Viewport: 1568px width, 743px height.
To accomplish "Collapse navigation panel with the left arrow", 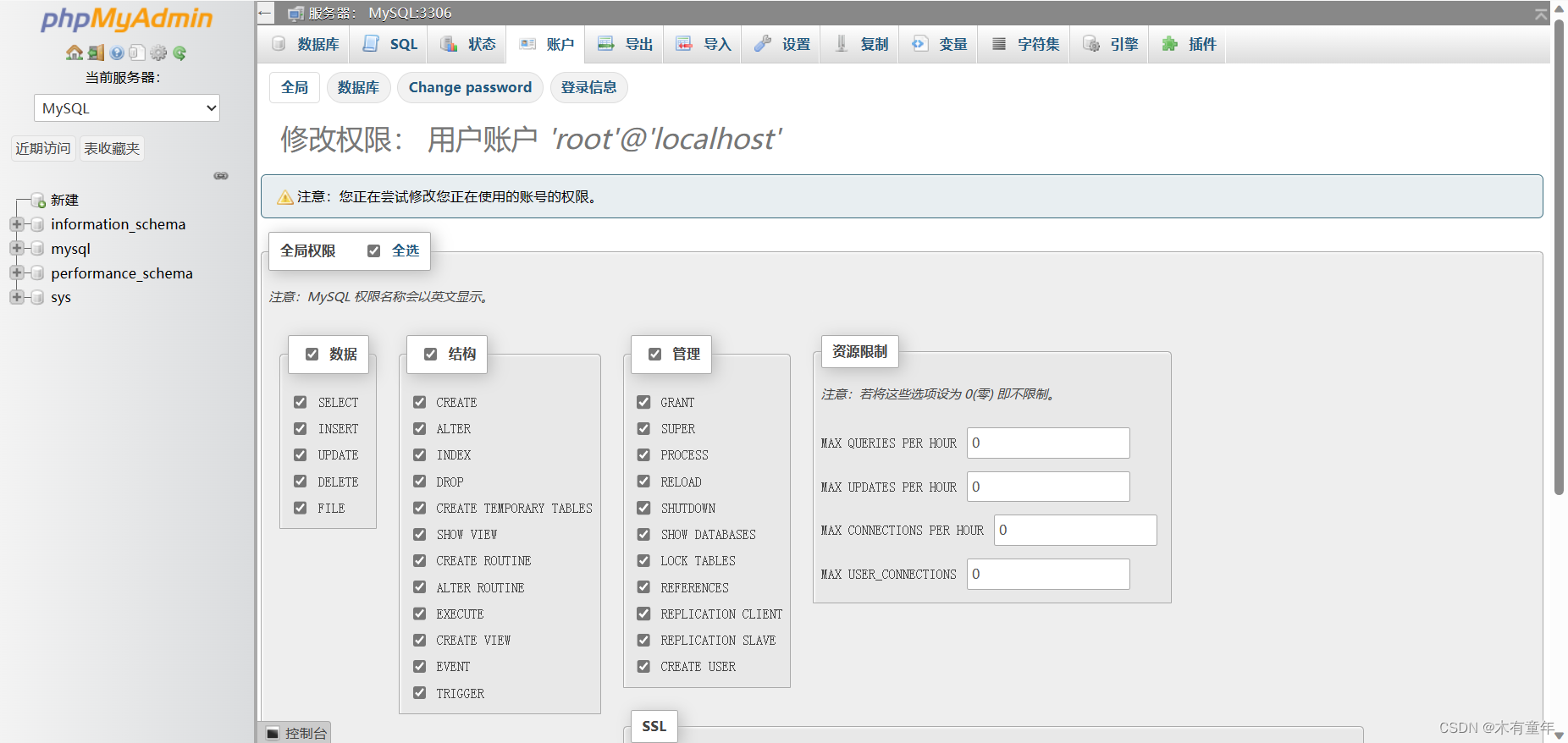I will pos(265,13).
